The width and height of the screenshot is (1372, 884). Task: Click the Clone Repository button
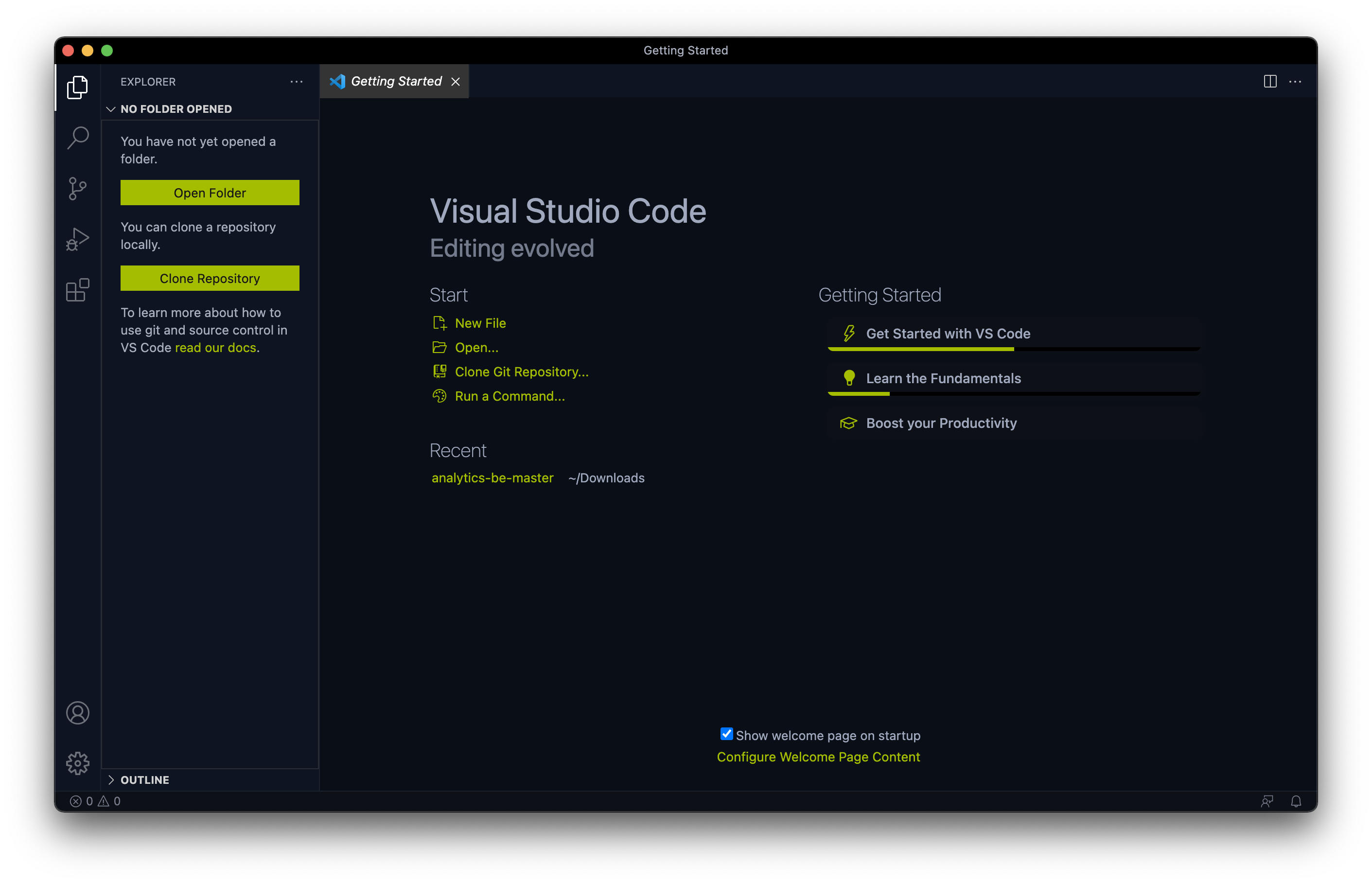click(210, 279)
